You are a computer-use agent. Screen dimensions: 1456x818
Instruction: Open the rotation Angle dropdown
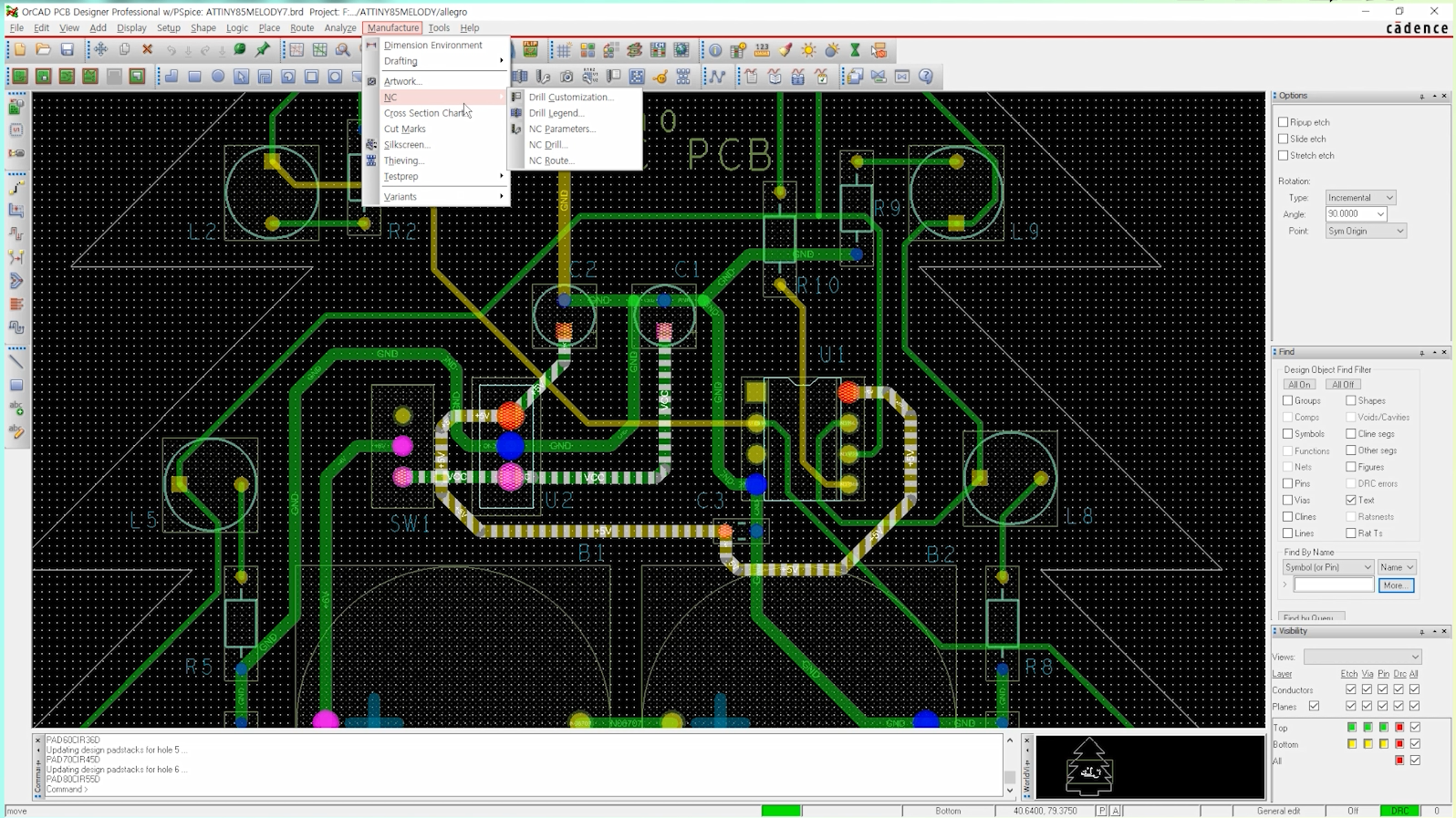(x=1357, y=214)
